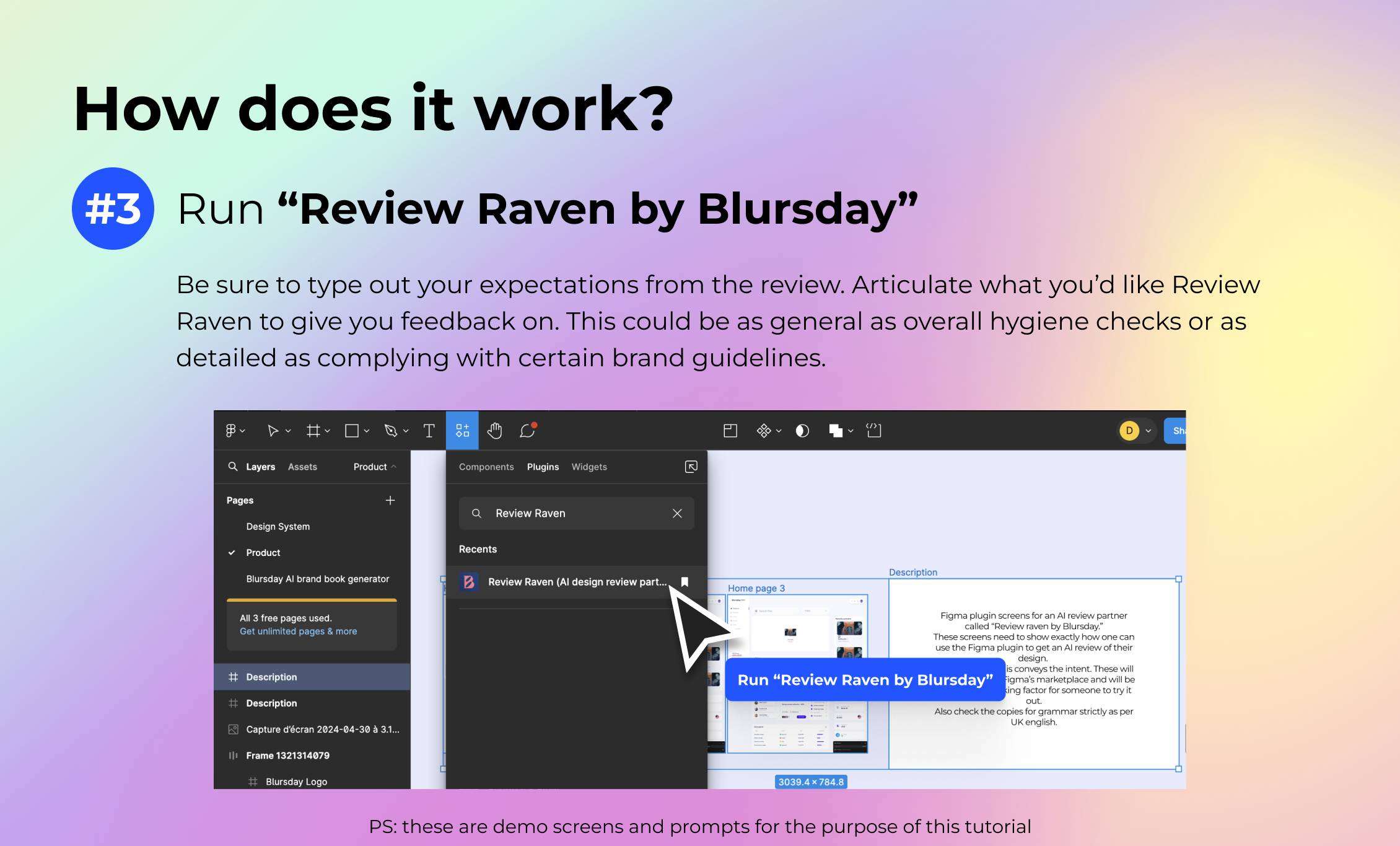Click the Dev Mode code icon
1400x846 pixels.
(x=873, y=431)
